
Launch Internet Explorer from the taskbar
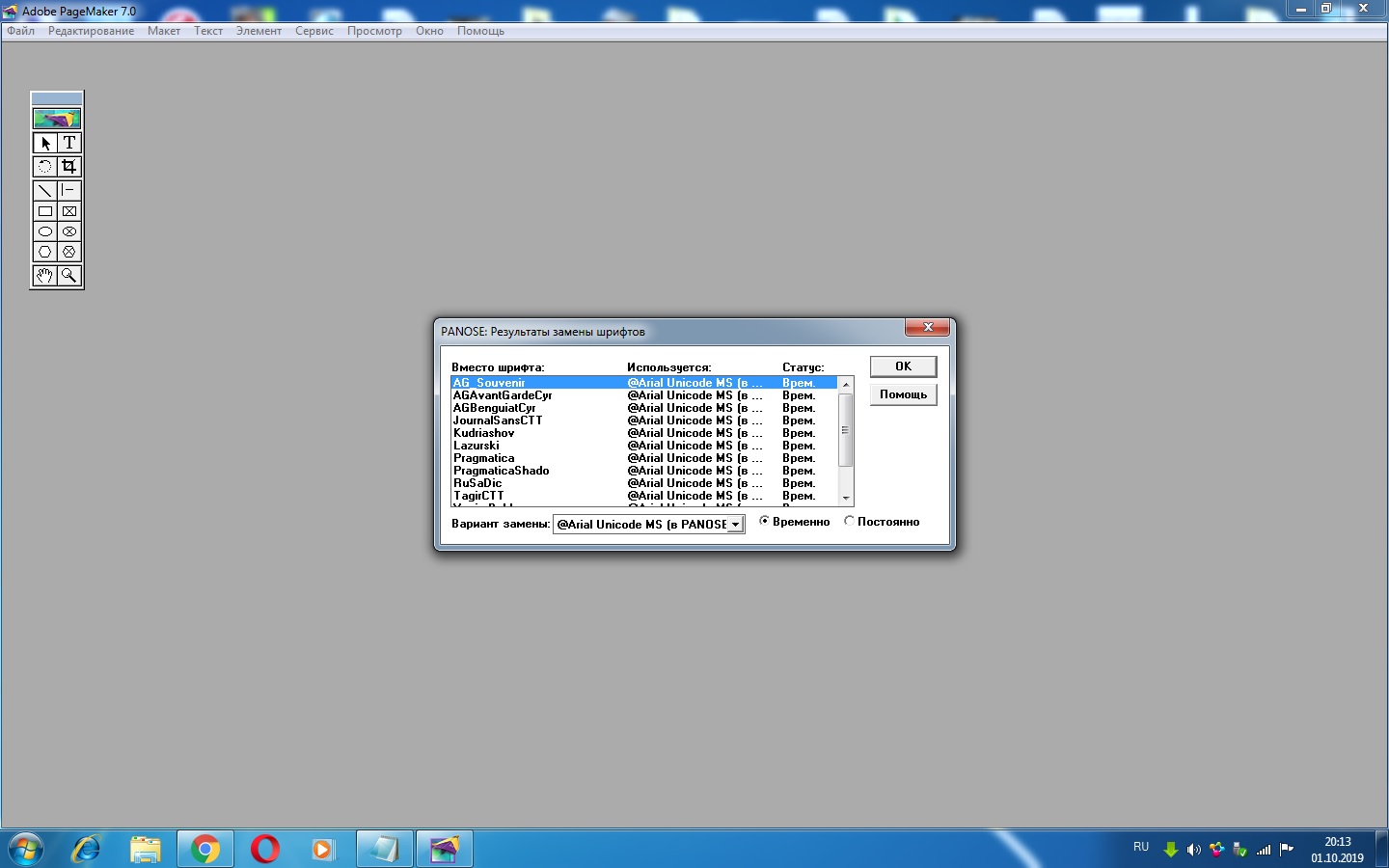point(87,850)
